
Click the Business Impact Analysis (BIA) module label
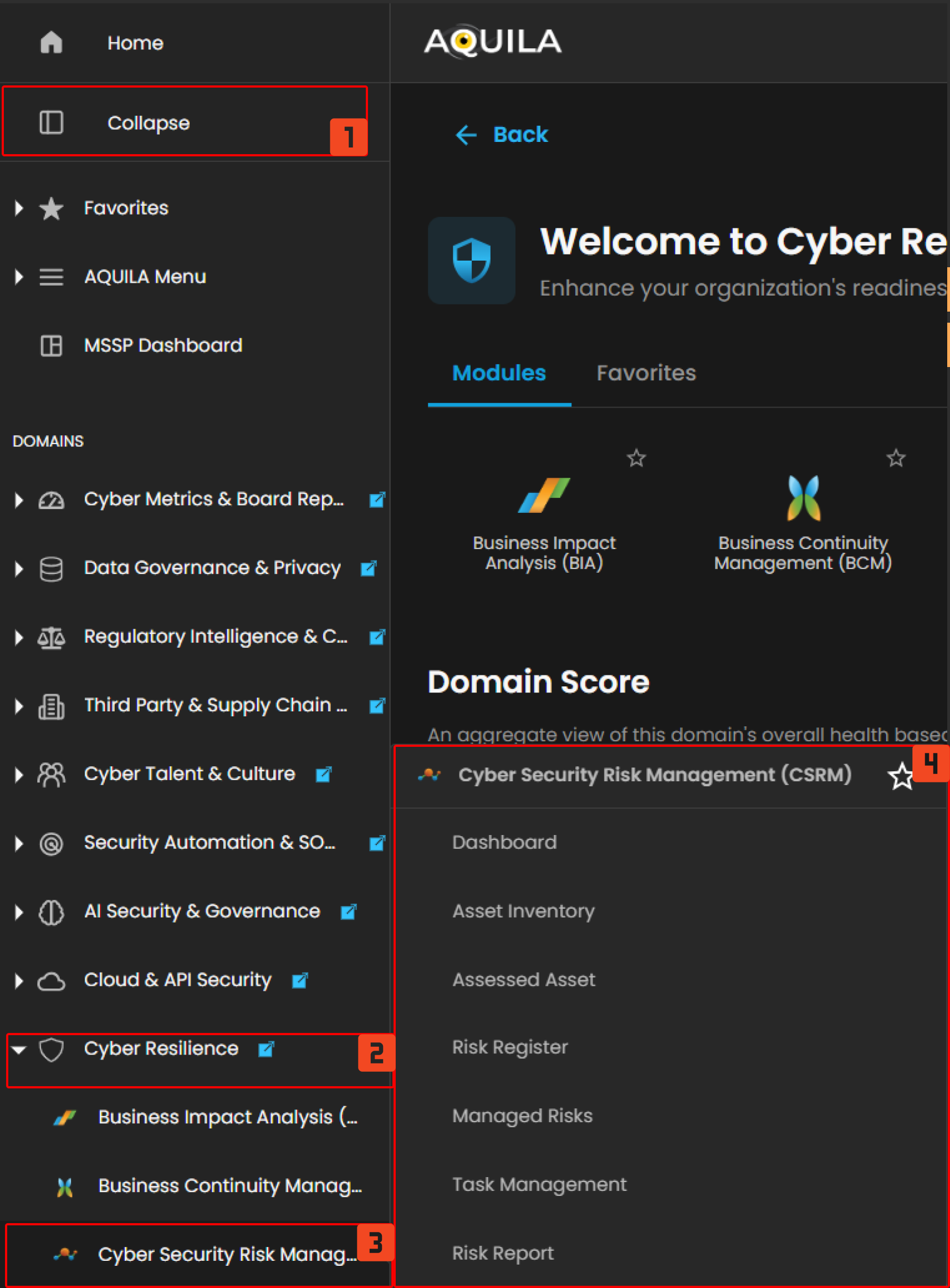pos(544,553)
